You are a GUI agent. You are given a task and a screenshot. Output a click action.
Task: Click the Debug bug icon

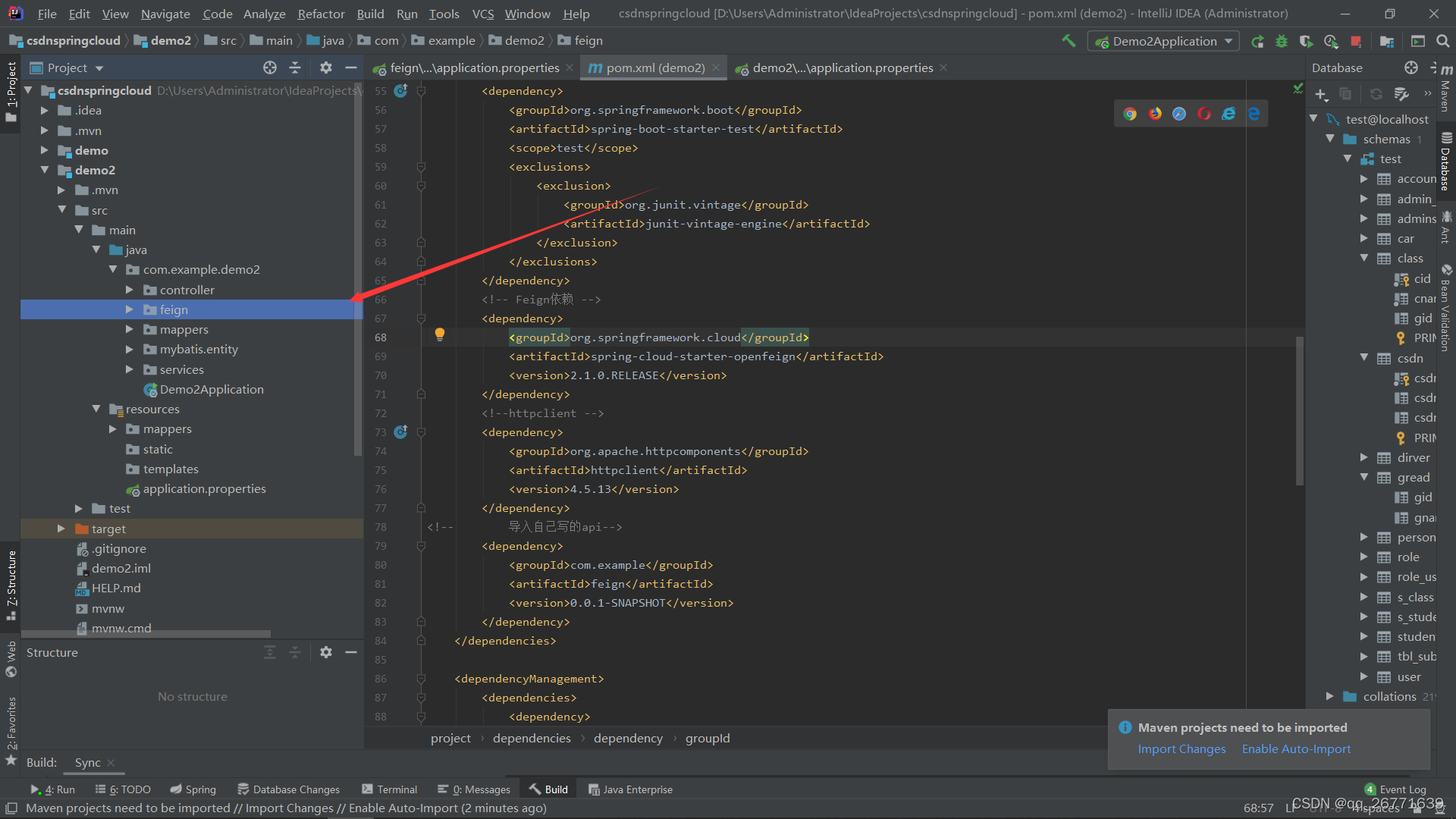point(1282,41)
